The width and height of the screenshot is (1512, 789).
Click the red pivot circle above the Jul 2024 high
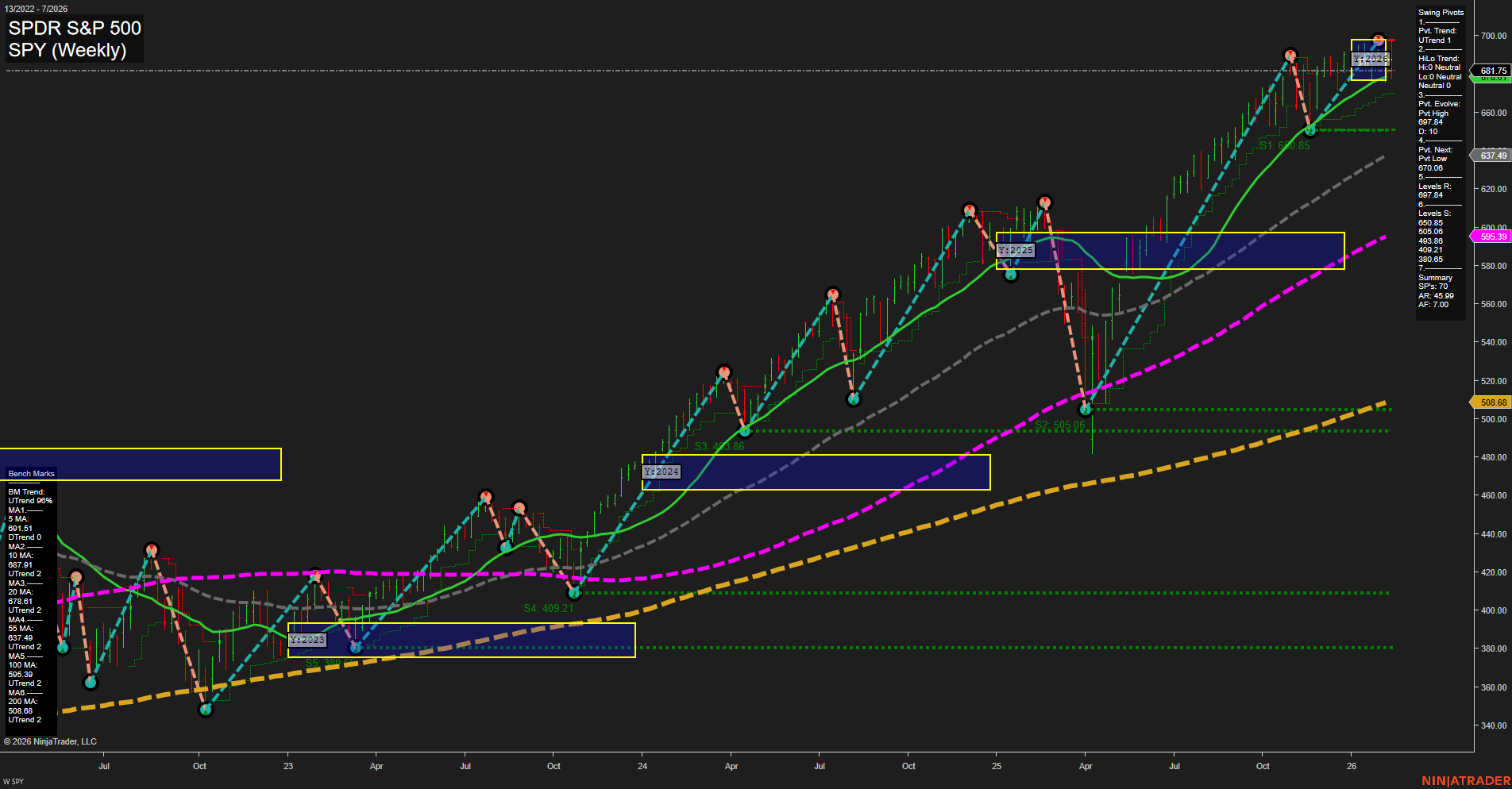(831, 292)
